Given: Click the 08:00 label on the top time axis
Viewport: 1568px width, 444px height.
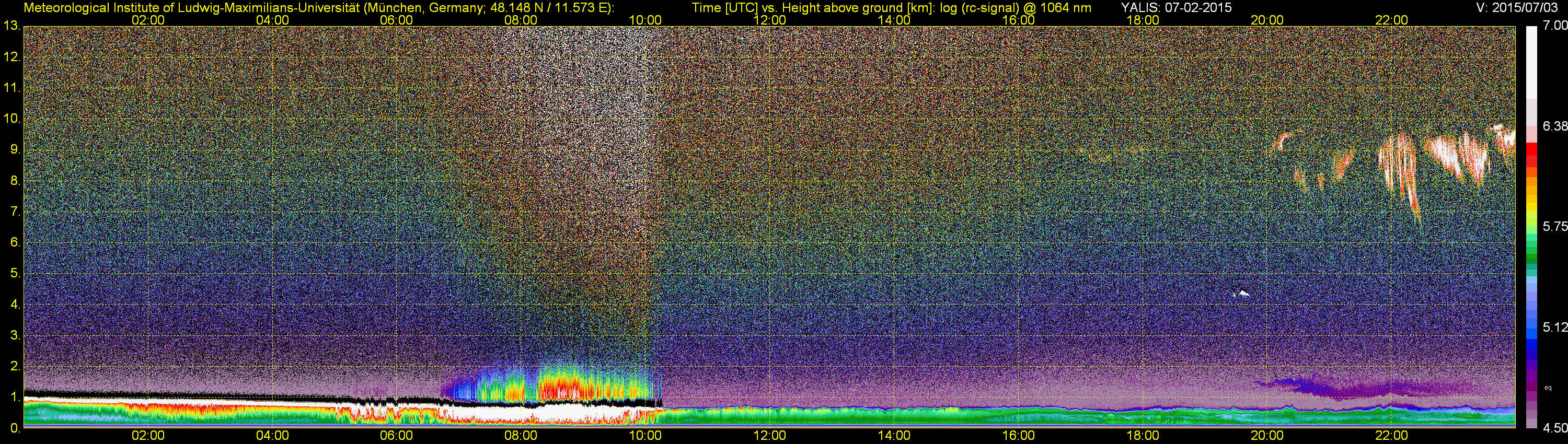Looking at the screenshot, I should [x=521, y=20].
